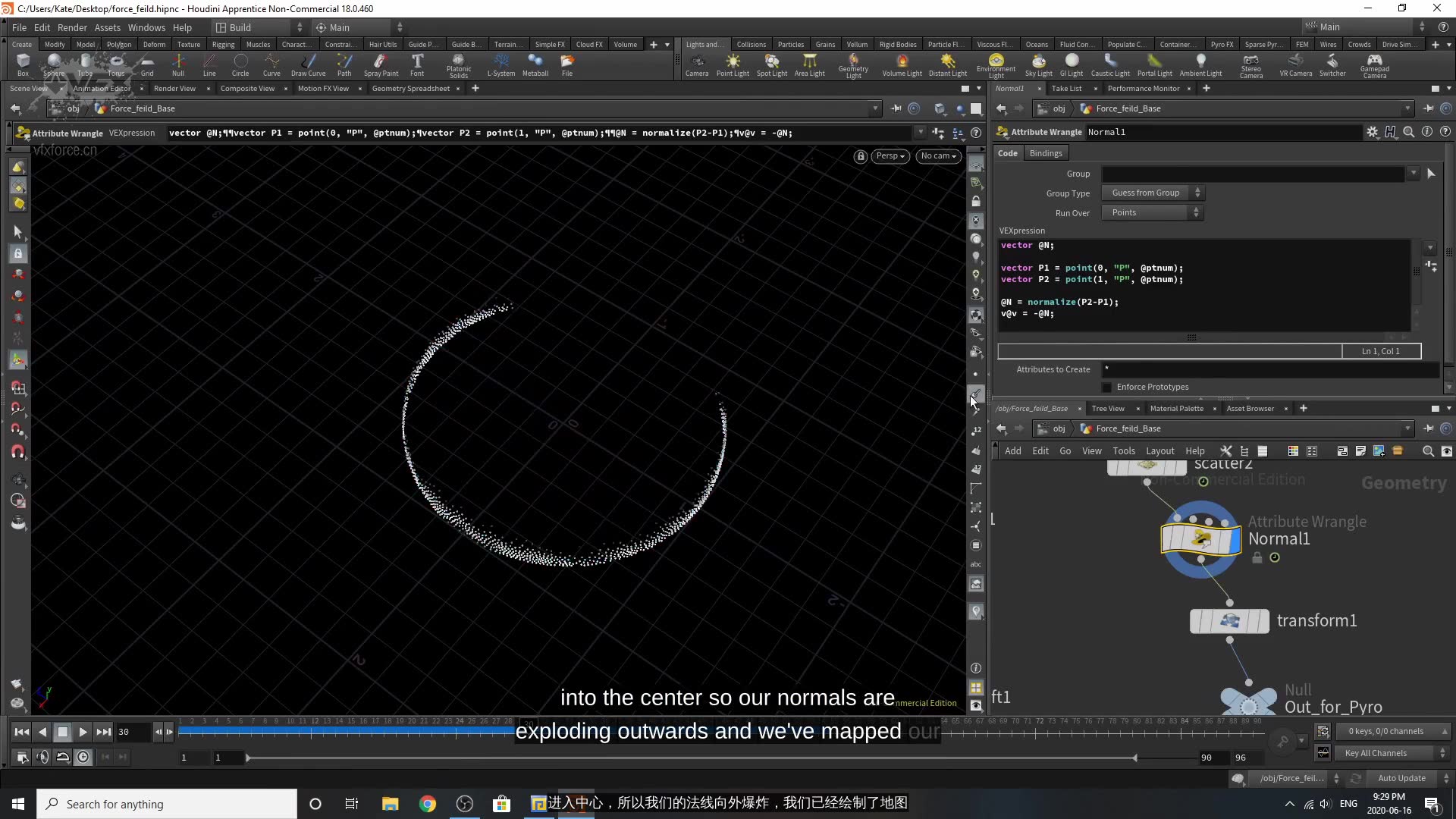Select the VR Camera shelf tool
The width and height of the screenshot is (1456, 819).
[x=1296, y=64]
